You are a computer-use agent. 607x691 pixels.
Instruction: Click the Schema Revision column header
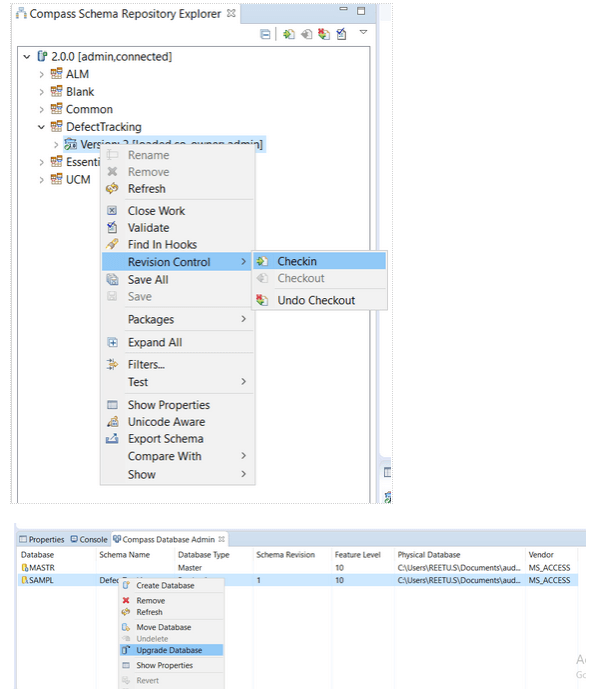[292, 555]
